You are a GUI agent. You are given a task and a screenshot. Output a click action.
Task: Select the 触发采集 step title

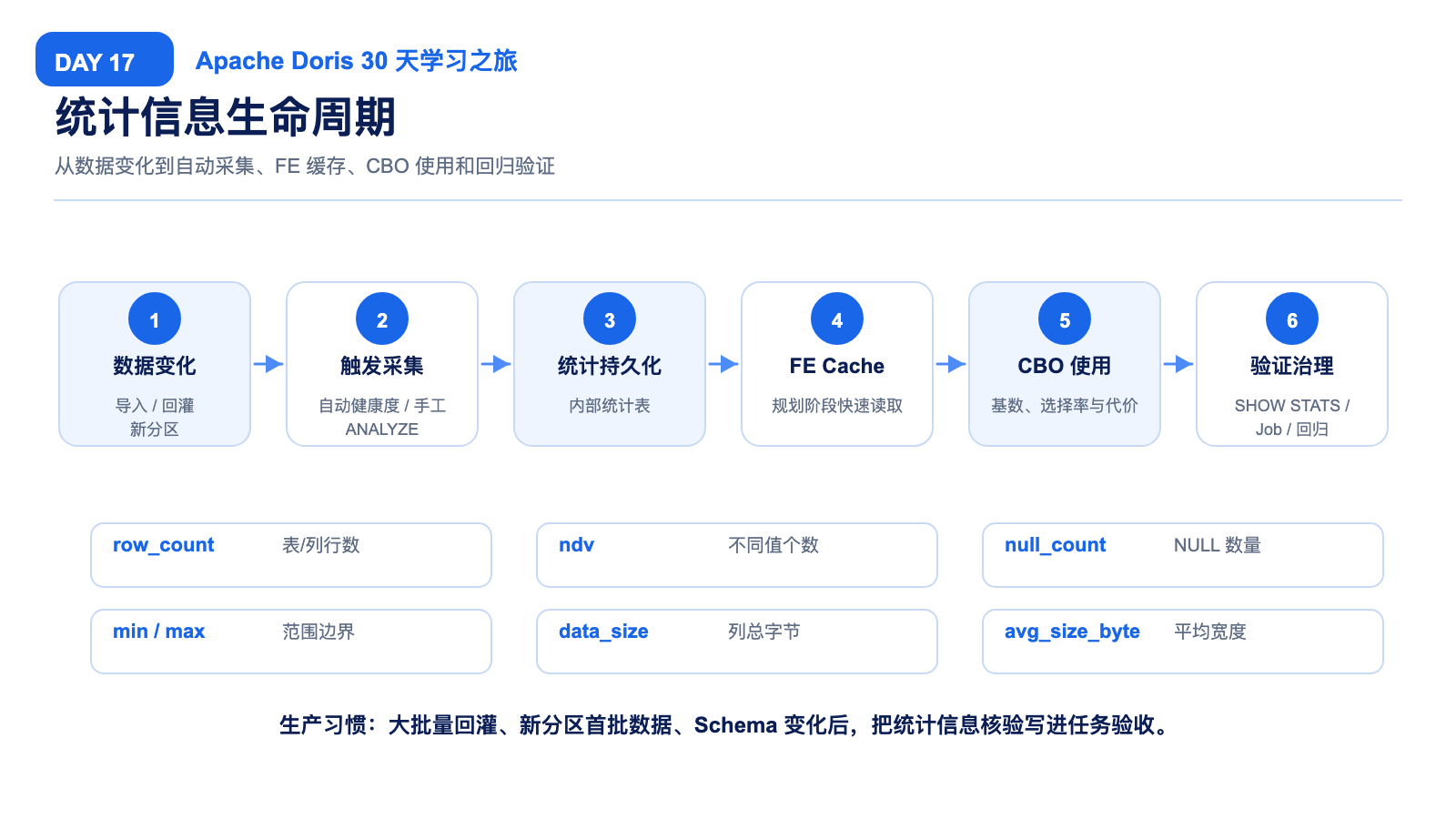[x=382, y=366]
